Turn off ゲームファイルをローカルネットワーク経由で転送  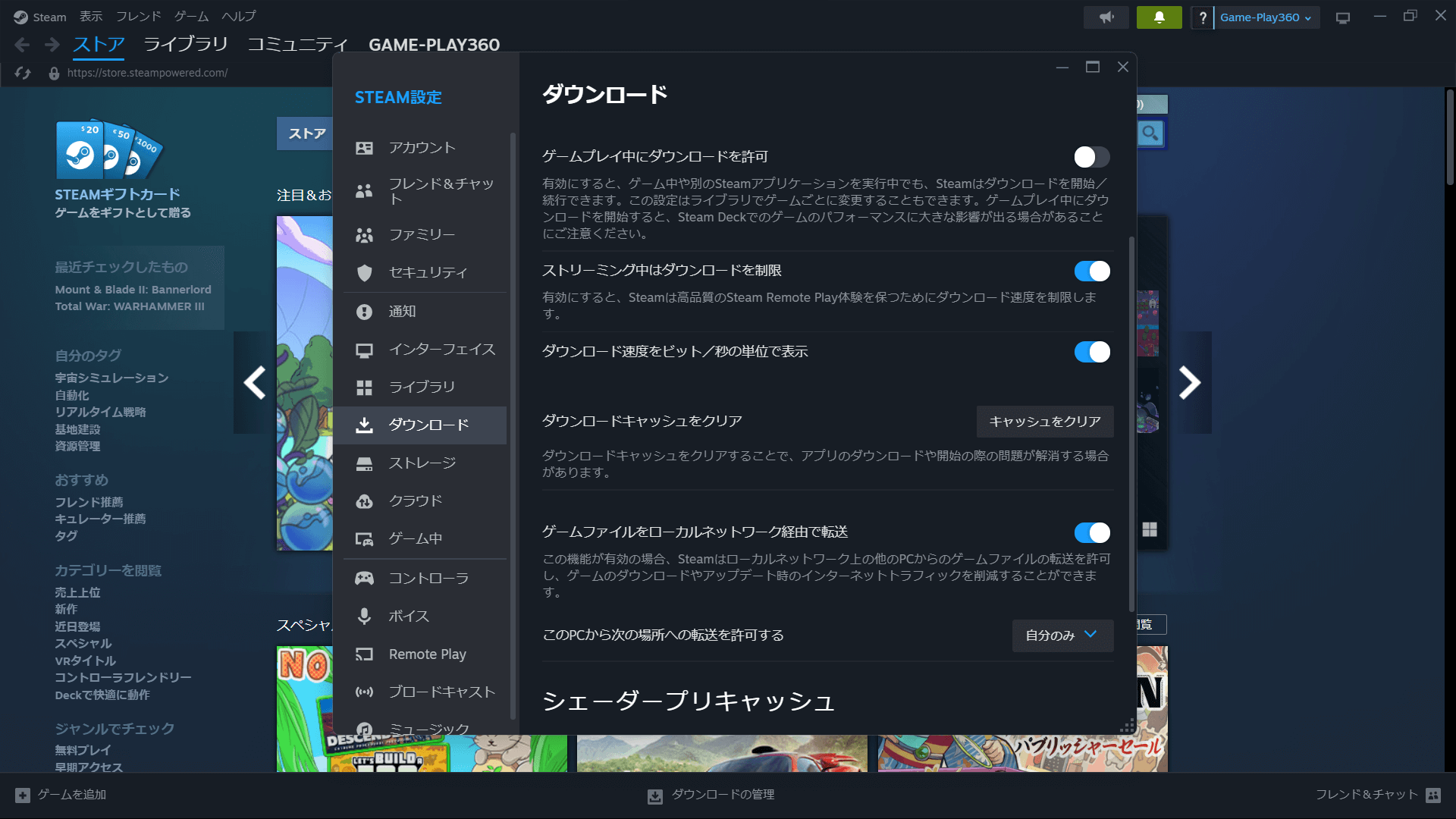coord(1092,532)
